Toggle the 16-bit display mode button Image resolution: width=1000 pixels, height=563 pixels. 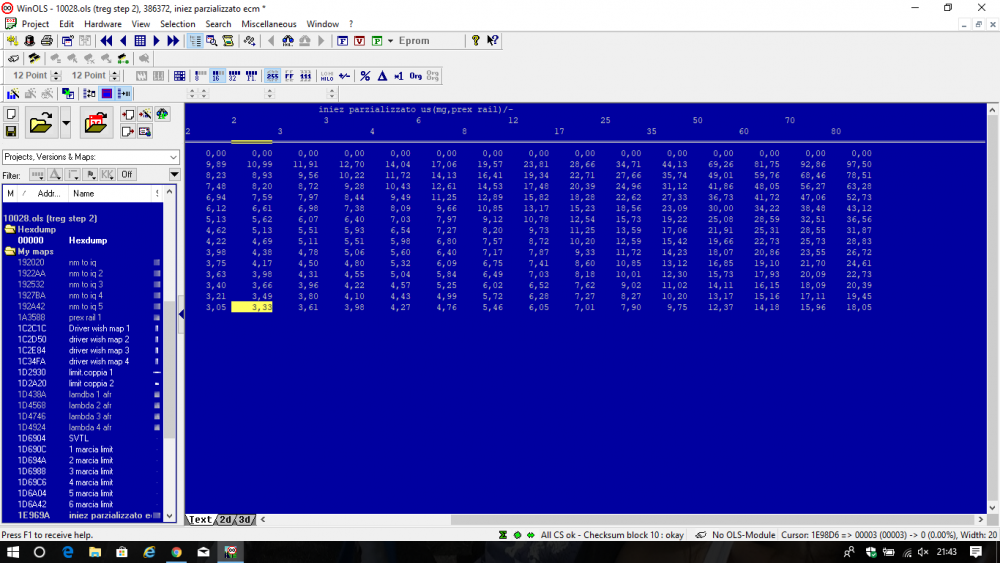217,76
